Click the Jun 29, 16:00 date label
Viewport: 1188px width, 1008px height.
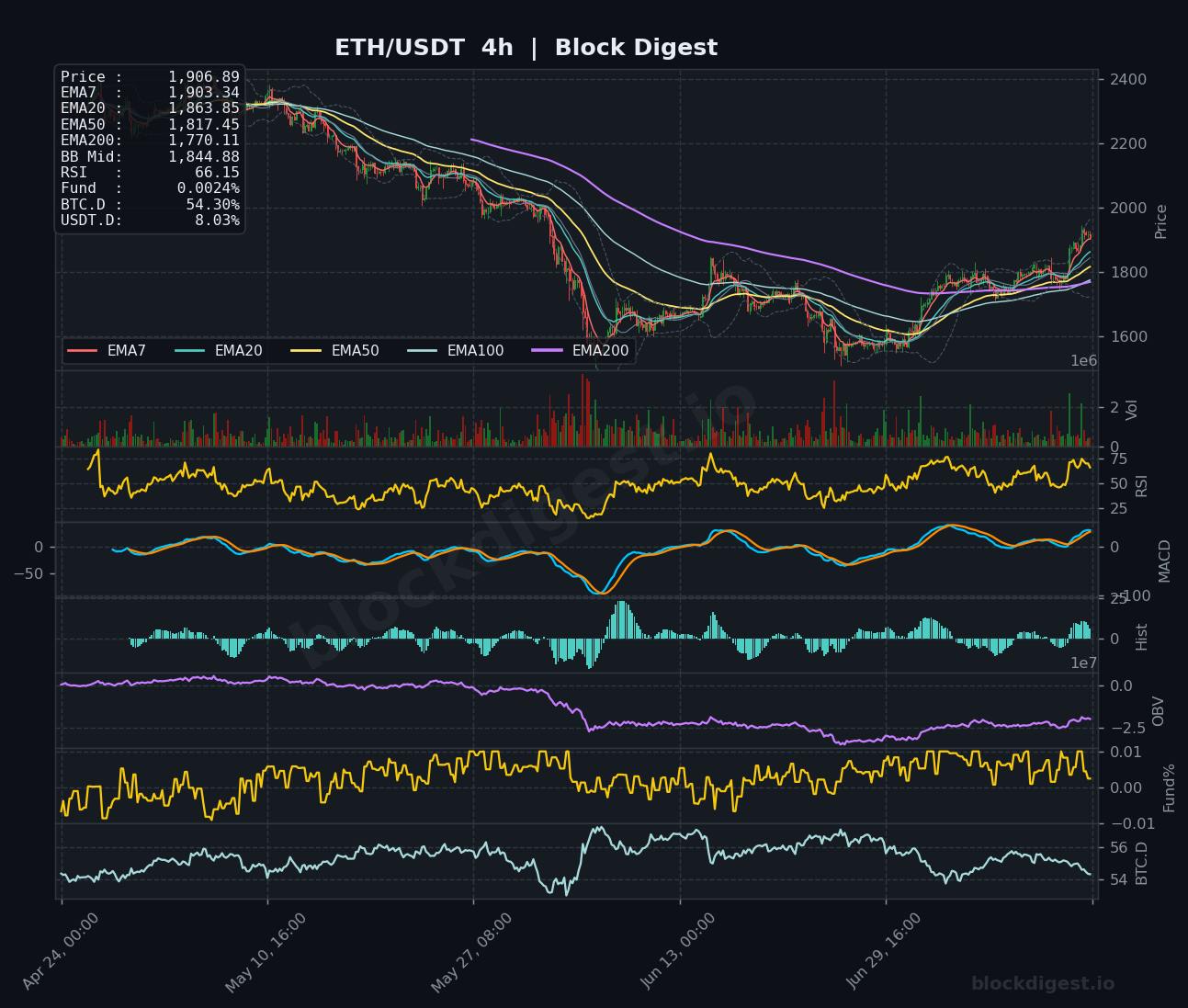tap(884, 951)
